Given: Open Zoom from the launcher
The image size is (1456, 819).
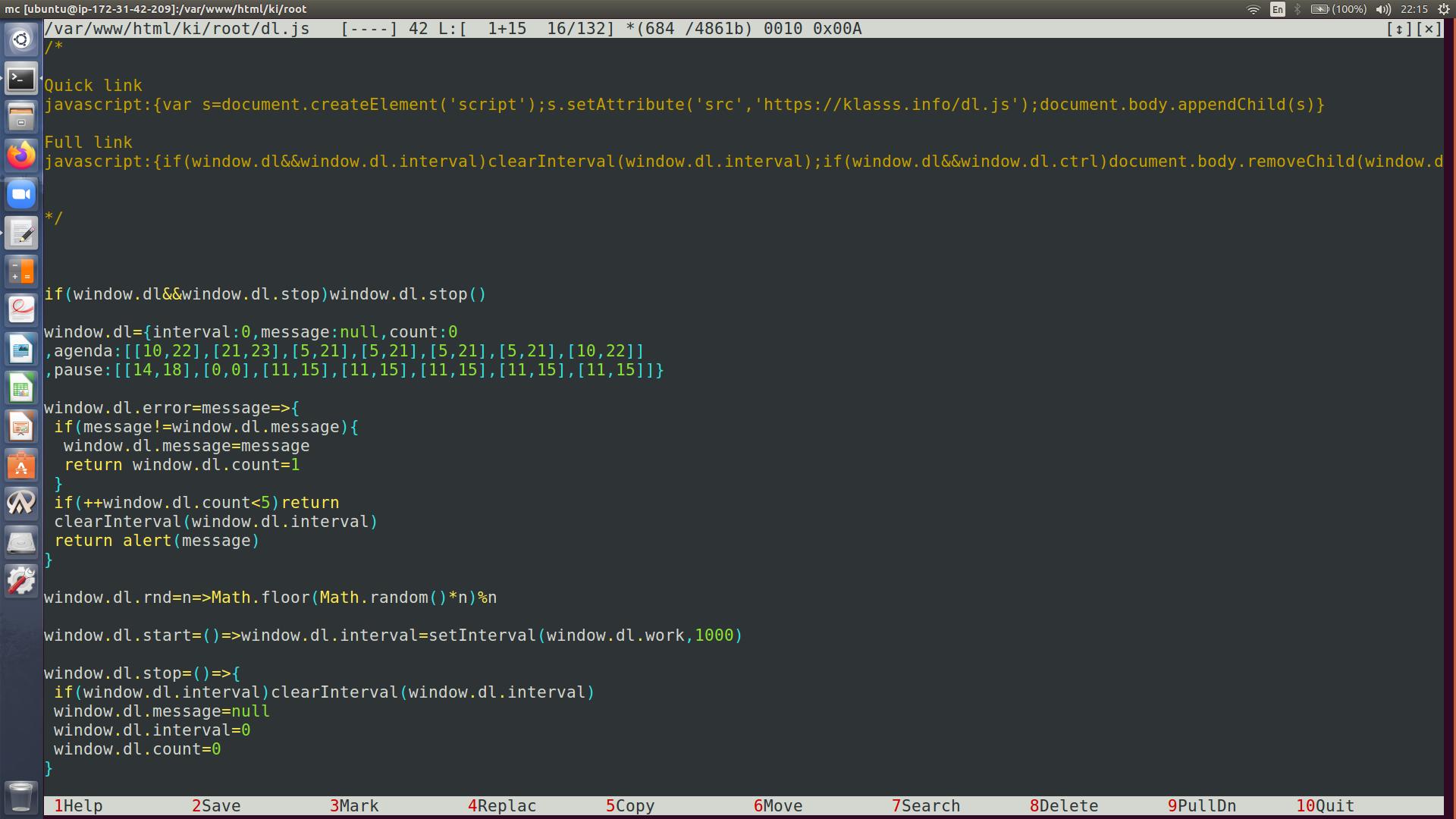Looking at the screenshot, I should [x=21, y=194].
